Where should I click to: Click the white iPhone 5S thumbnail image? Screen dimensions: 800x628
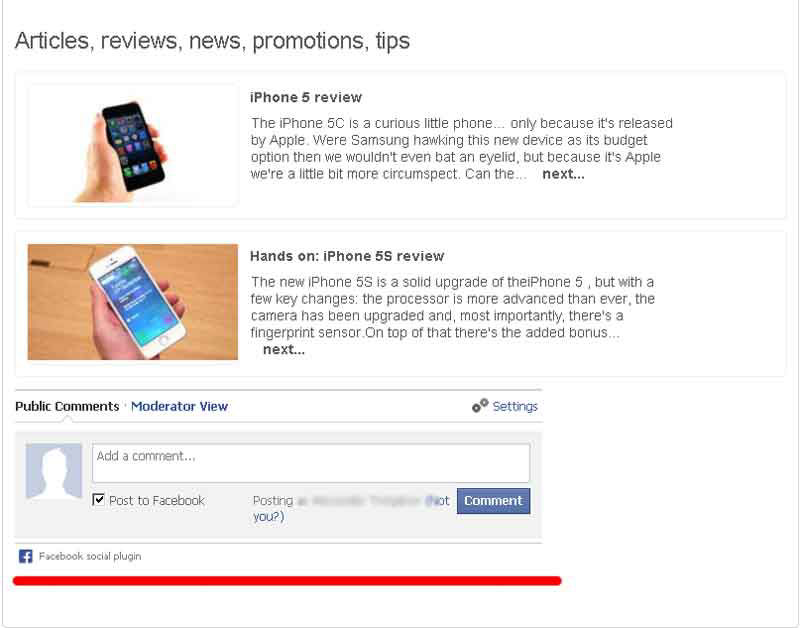[133, 302]
